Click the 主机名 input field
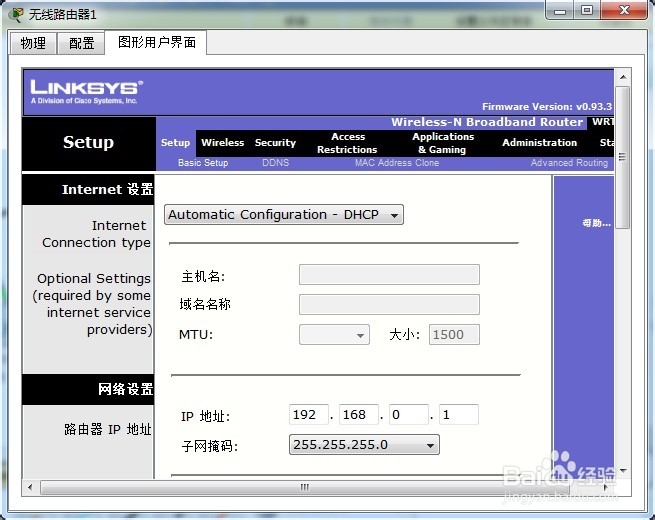655x520 pixels. [x=389, y=275]
